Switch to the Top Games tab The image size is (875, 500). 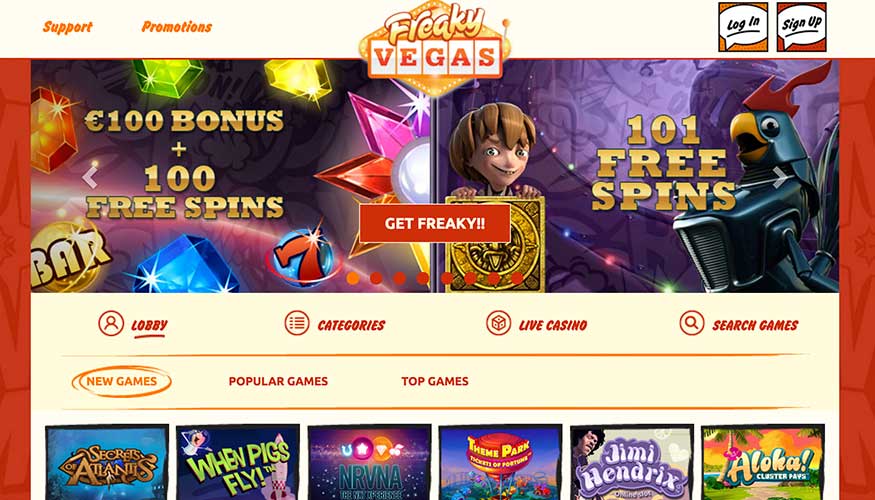point(435,382)
